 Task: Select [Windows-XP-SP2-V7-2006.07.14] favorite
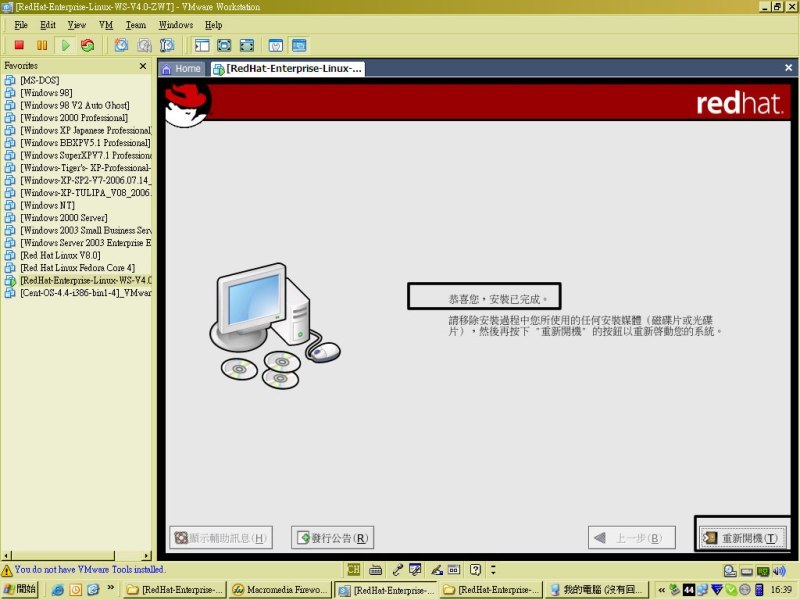[86, 180]
